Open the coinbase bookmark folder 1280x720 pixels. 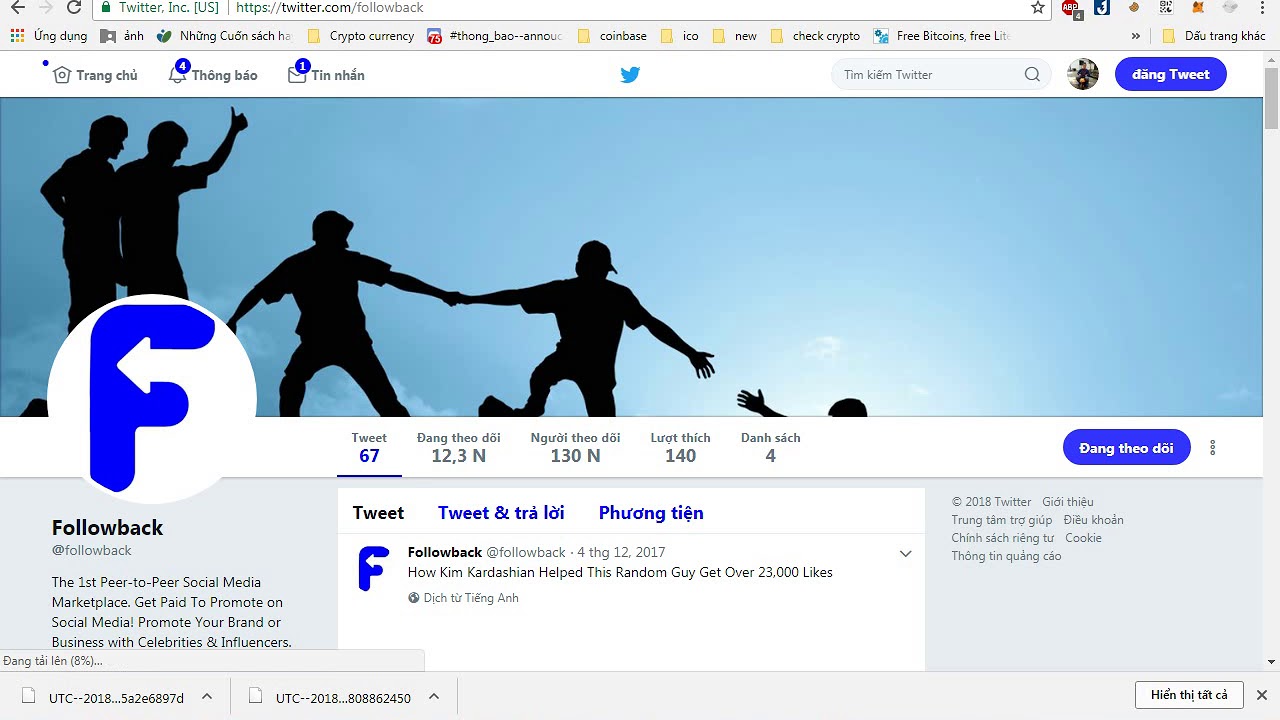[x=612, y=36]
